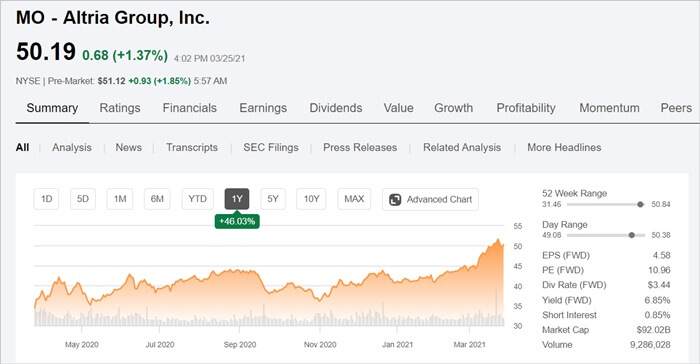Select the YTD chart range
This screenshot has width=700, height=364.
click(x=197, y=199)
